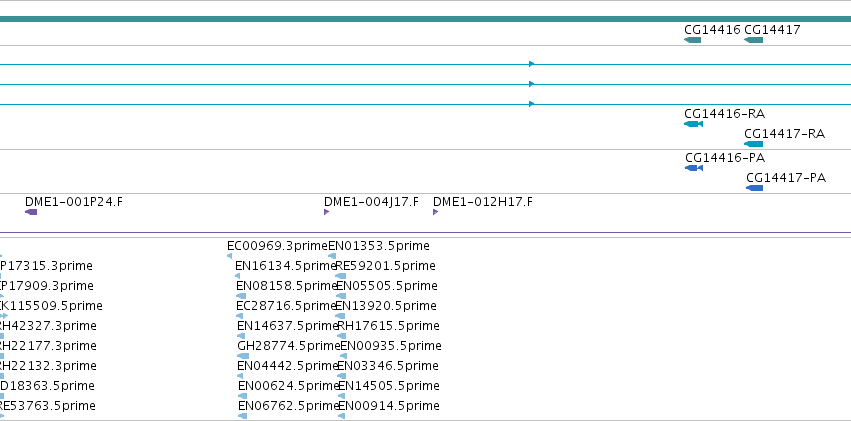Click the CG14416-PA protein glyph
Image resolution: width=851 pixels, height=421 pixels.
coord(694,168)
